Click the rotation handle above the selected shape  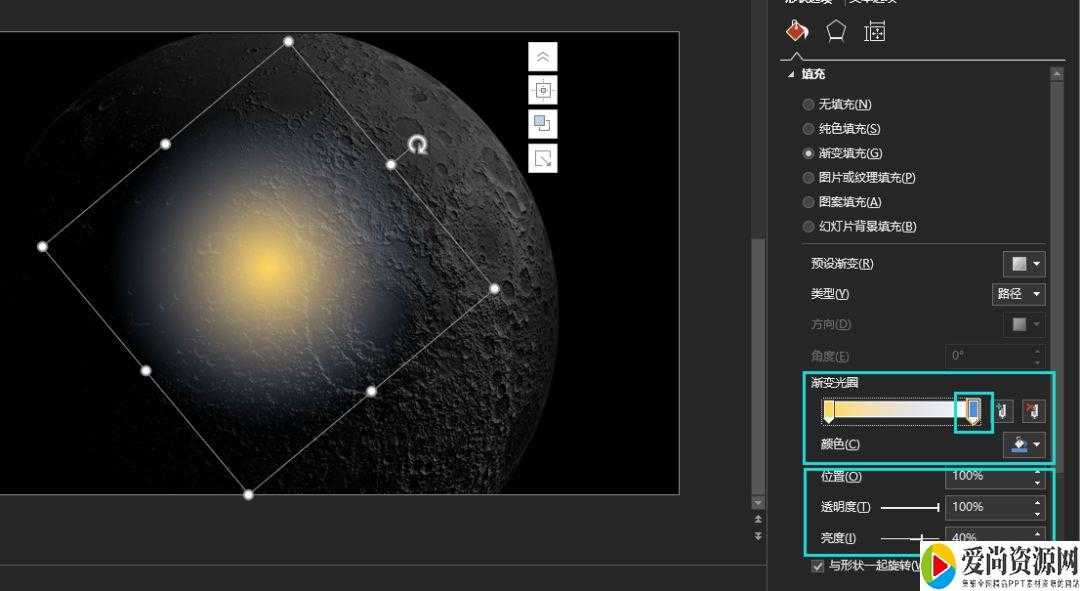(418, 145)
